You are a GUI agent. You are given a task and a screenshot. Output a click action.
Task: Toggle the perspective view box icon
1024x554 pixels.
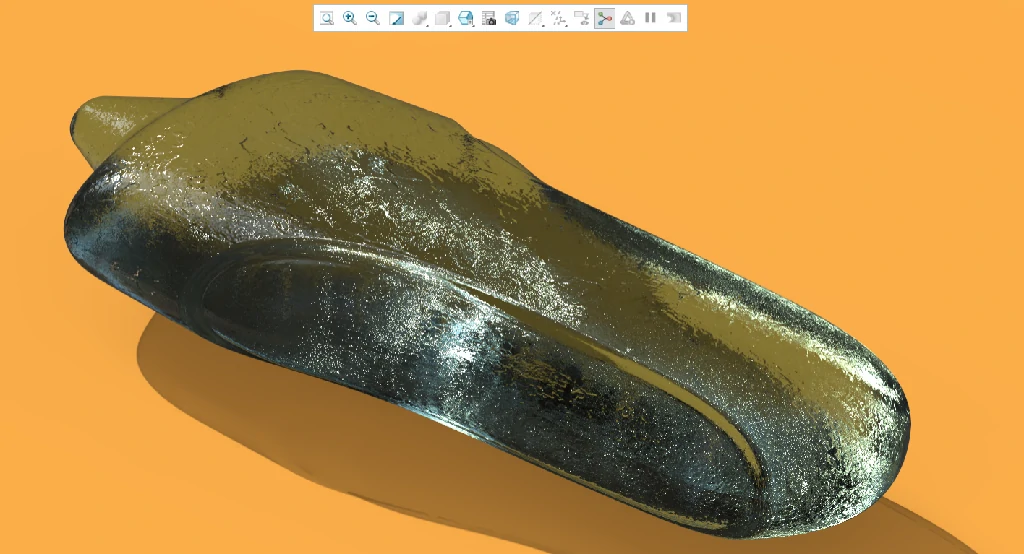pos(512,18)
